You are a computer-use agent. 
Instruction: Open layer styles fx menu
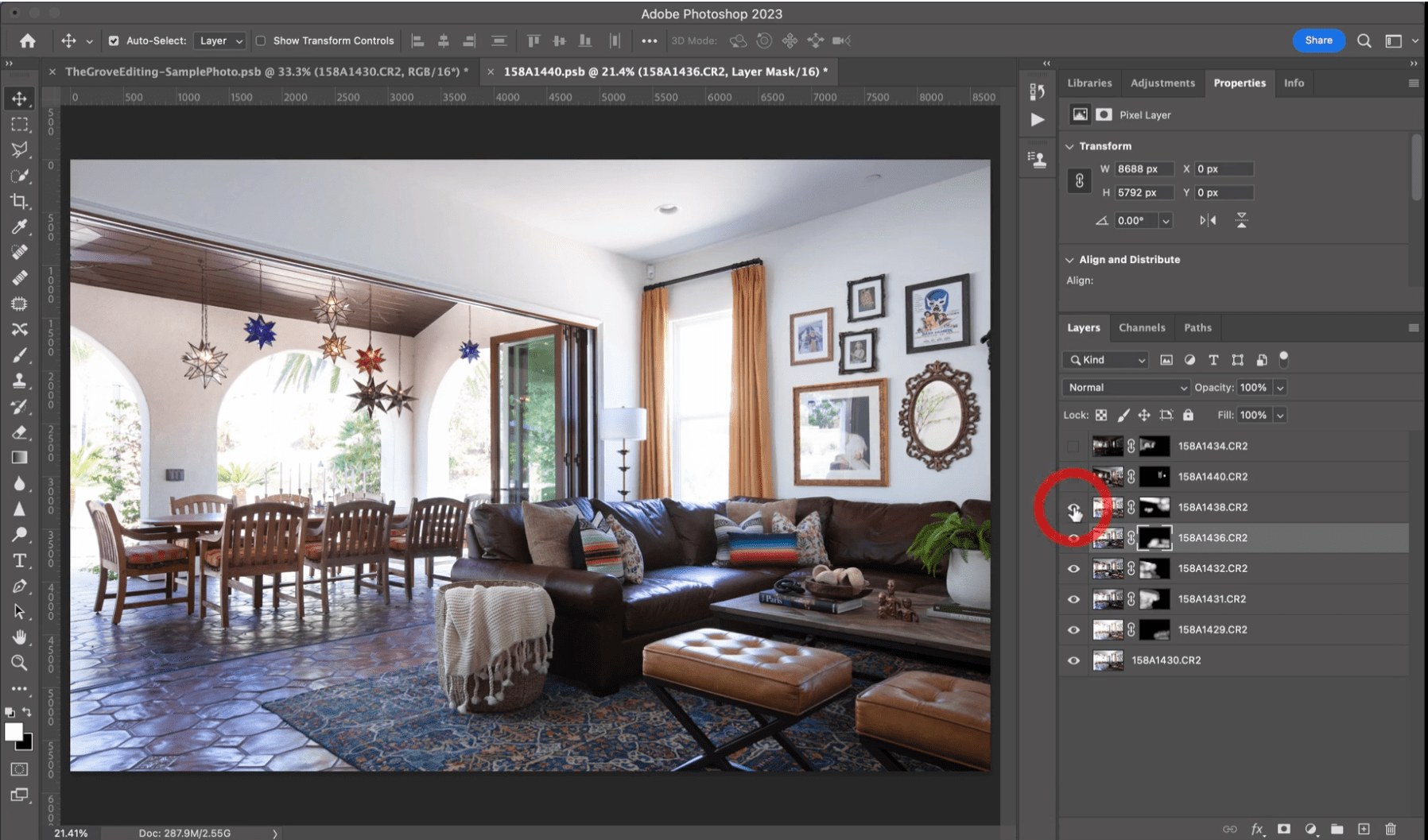click(x=1257, y=829)
